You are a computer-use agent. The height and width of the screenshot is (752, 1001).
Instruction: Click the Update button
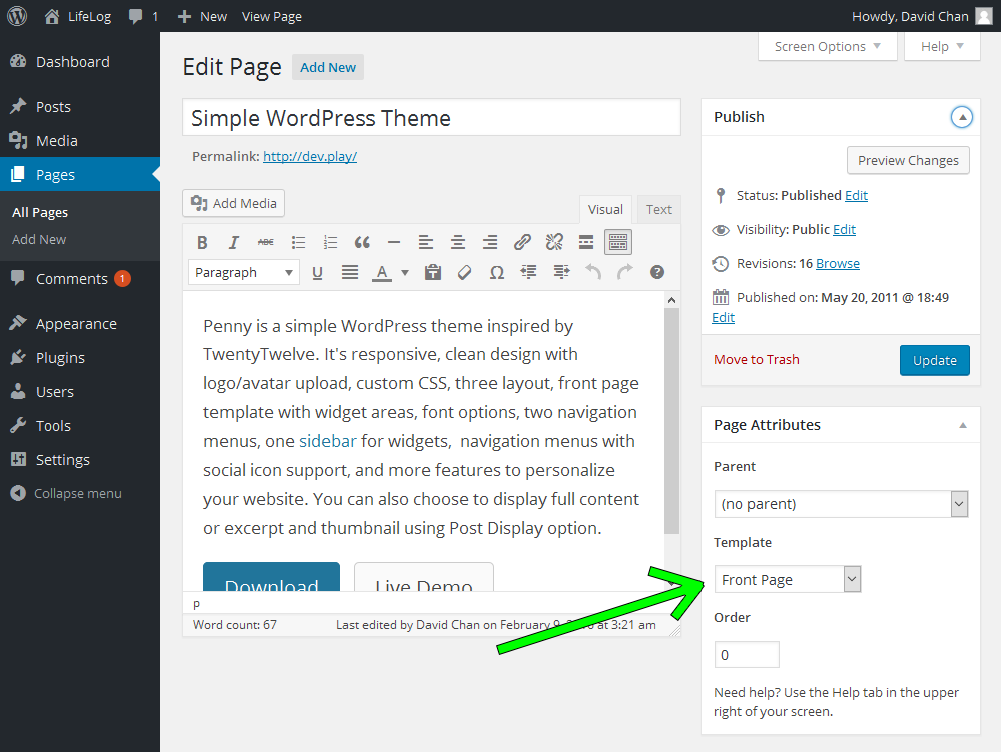(x=934, y=359)
